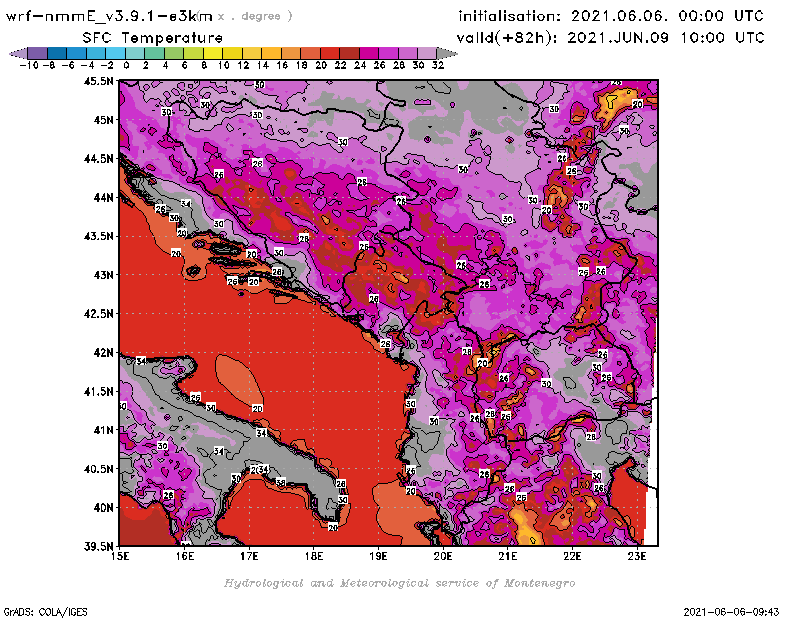Screen dimensions: 800x618
Task: Click the '39.5N' latitude axis label
Action: point(98,547)
